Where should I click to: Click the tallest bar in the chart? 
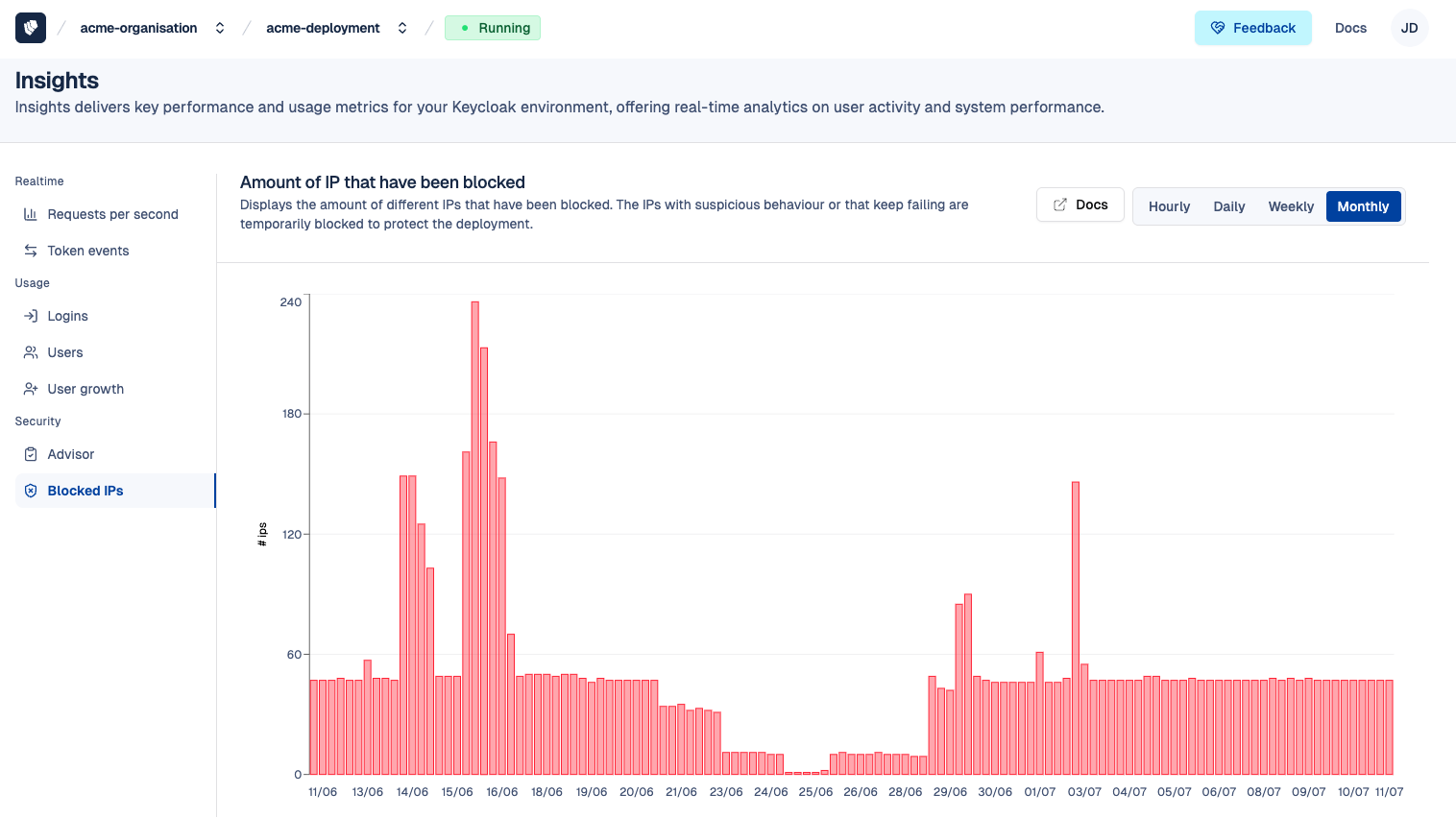pyautogui.click(x=474, y=538)
